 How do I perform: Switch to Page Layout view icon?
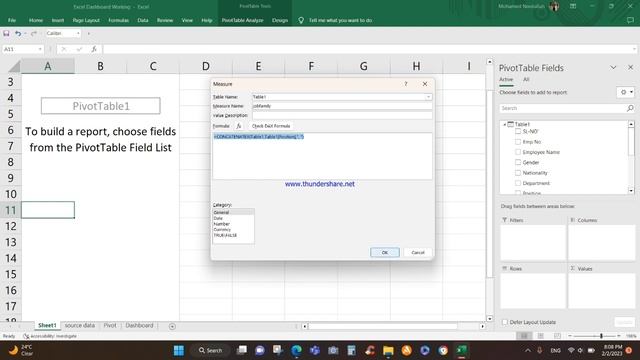pos(541,336)
